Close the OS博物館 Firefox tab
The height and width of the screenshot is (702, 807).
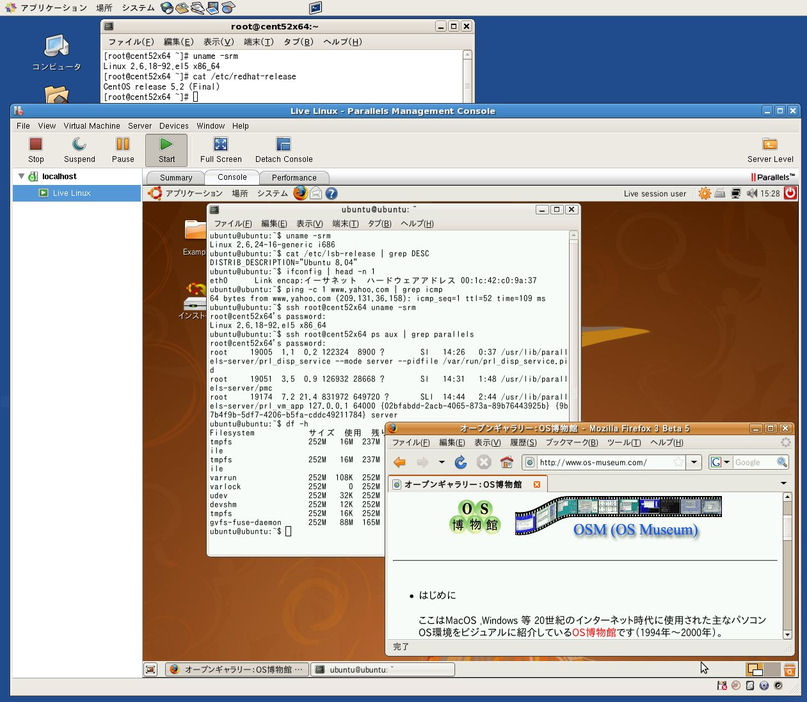537,484
